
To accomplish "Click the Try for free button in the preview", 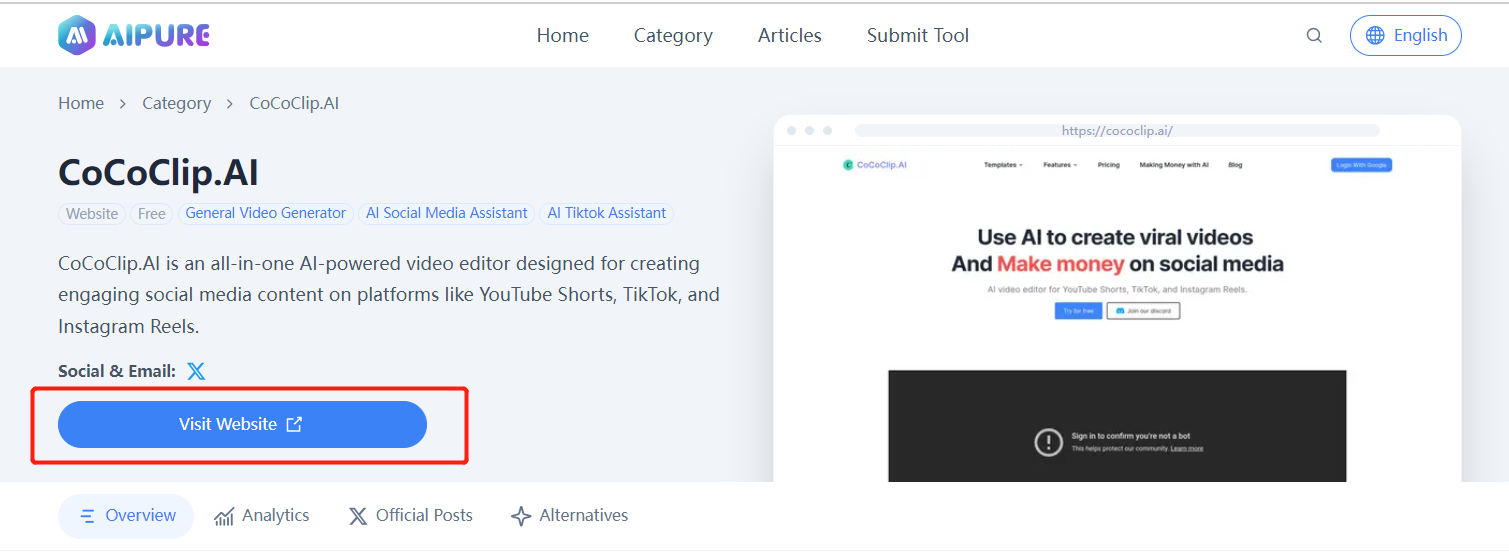I will coord(1078,311).
